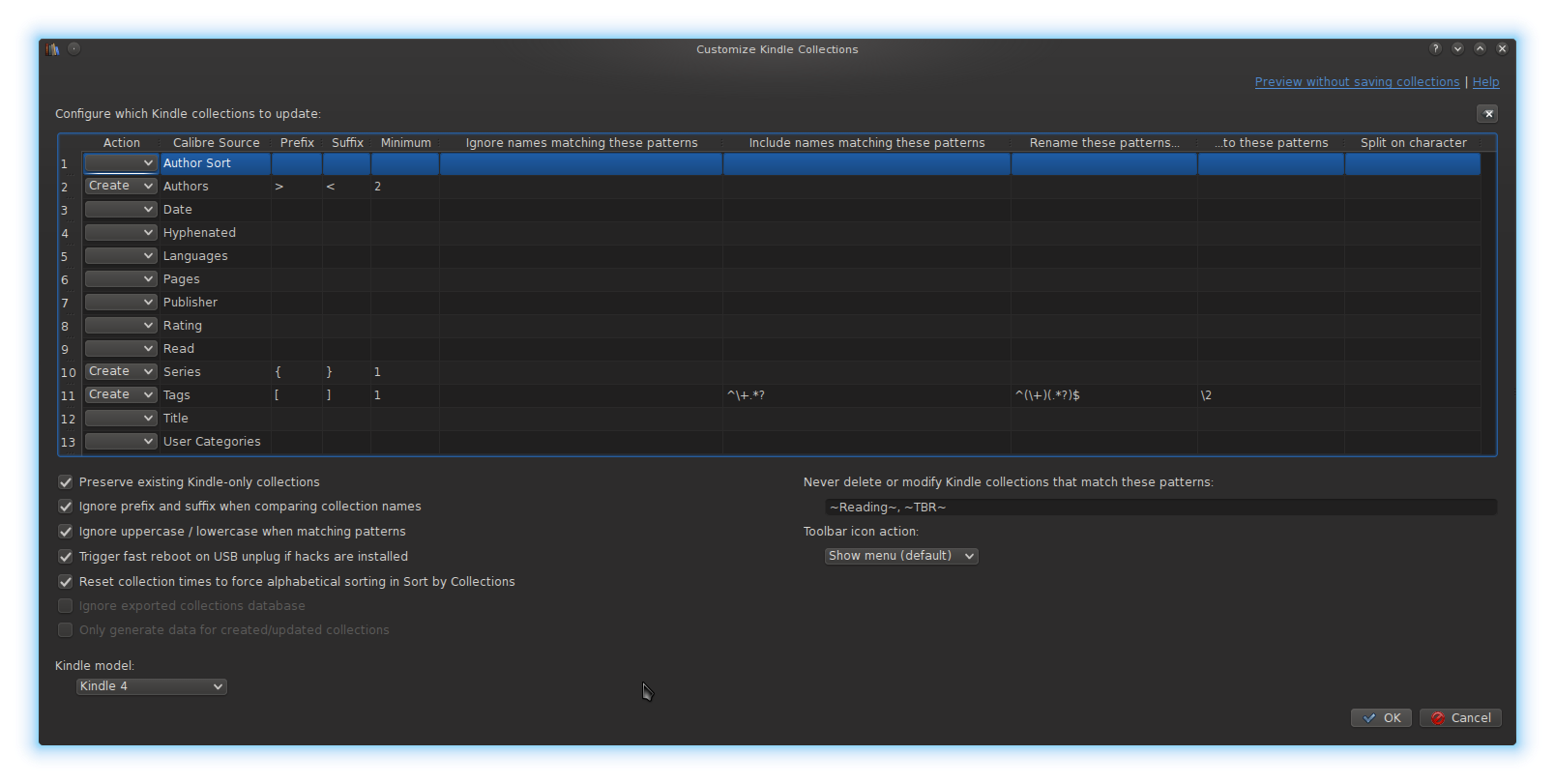Screen dimensions: 1555x784
Task: Open Action dropdown for Publisher row
Action: 121,303
